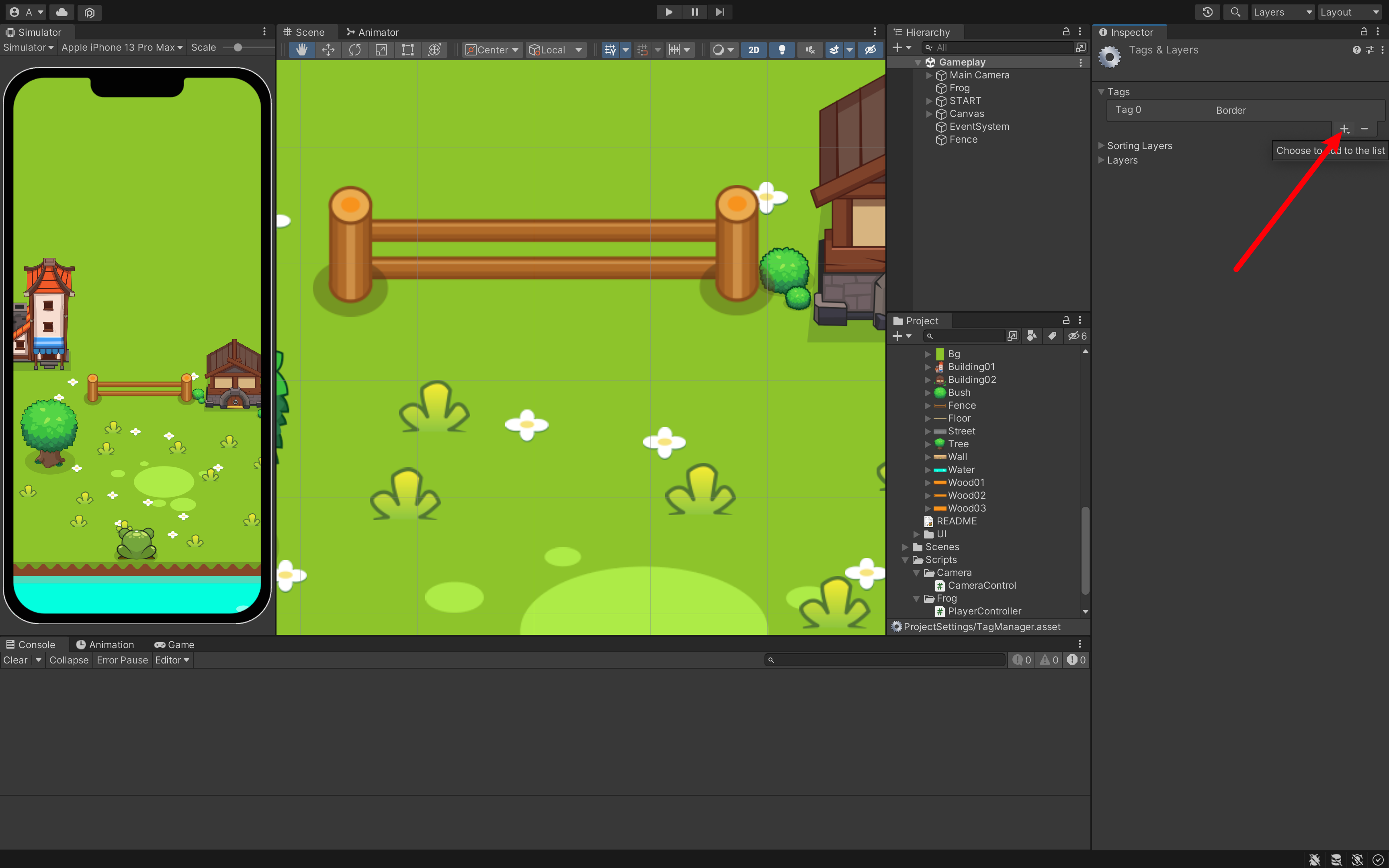This screenshot has height=868, width=1389.
Task: Switch to the Animation tab
Action: pyautogui.click(x=105, y=645)
